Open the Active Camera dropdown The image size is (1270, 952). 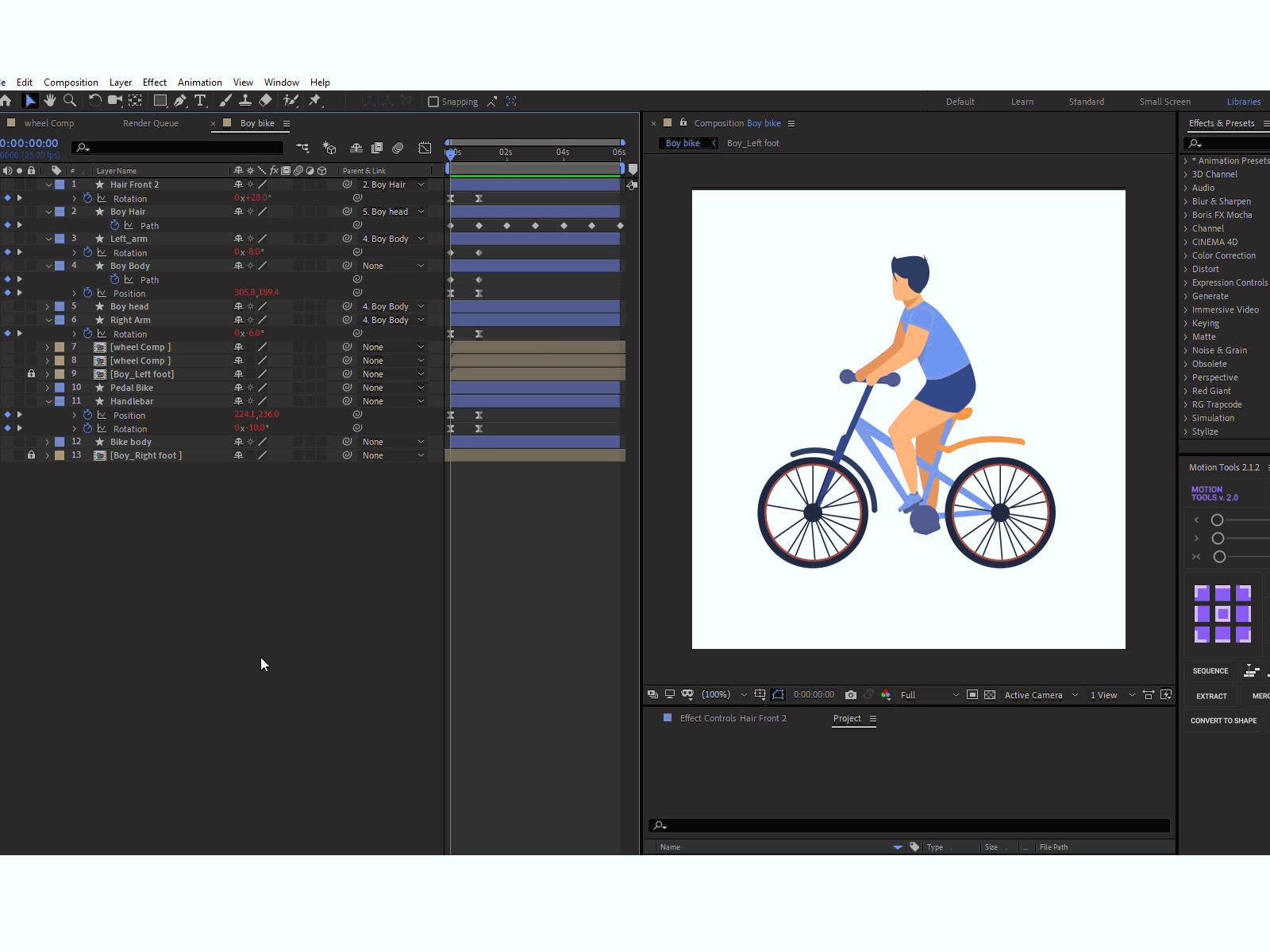click(x=1040, y=695)
